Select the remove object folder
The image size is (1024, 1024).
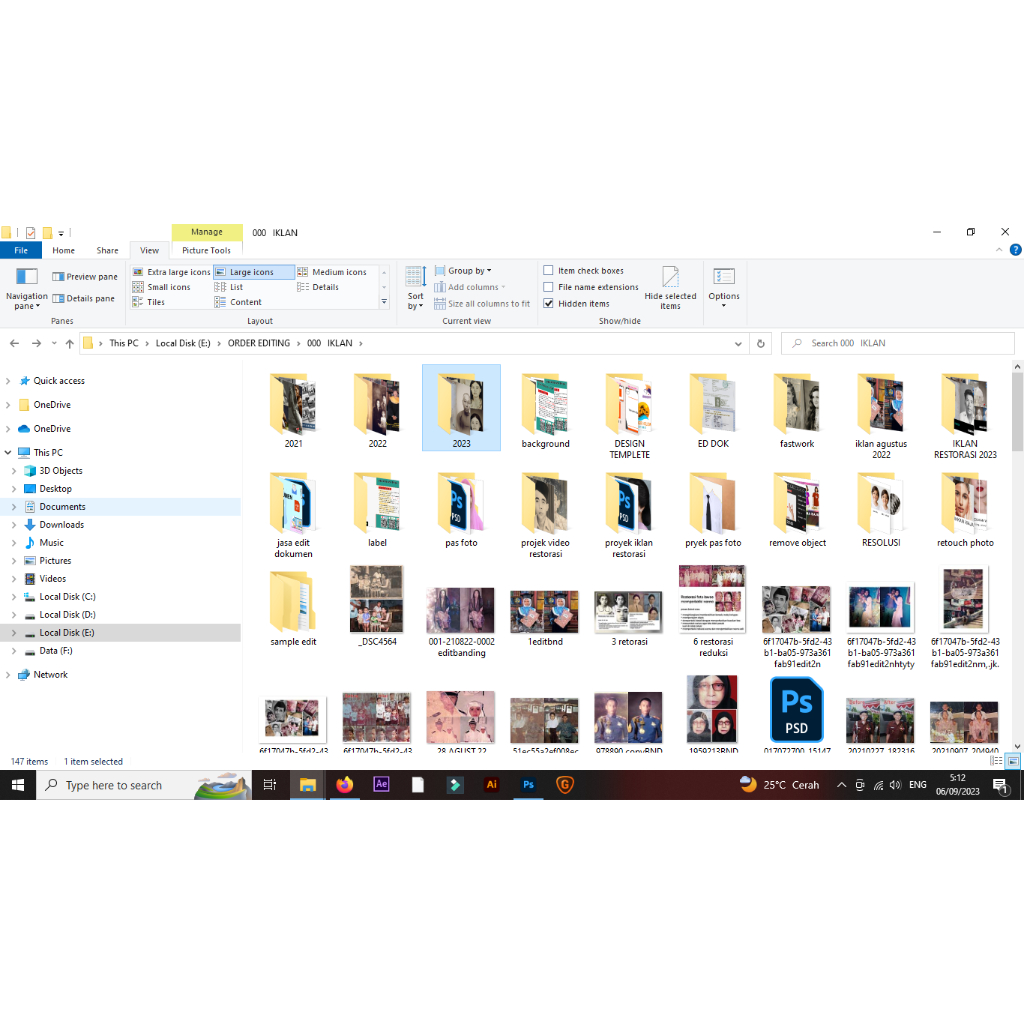tap(797, 509)
